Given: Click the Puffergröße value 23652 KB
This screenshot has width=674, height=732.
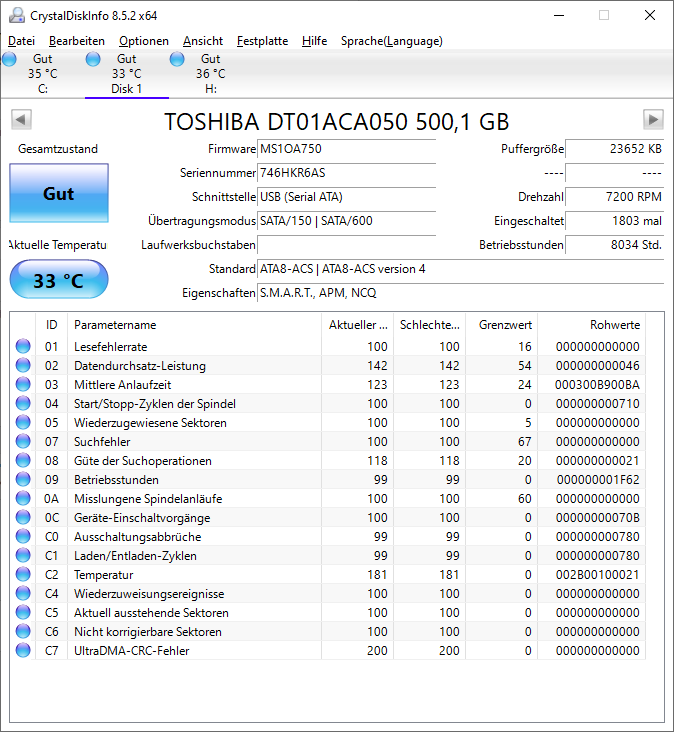Looking at the screenshot, I should 614,149.
